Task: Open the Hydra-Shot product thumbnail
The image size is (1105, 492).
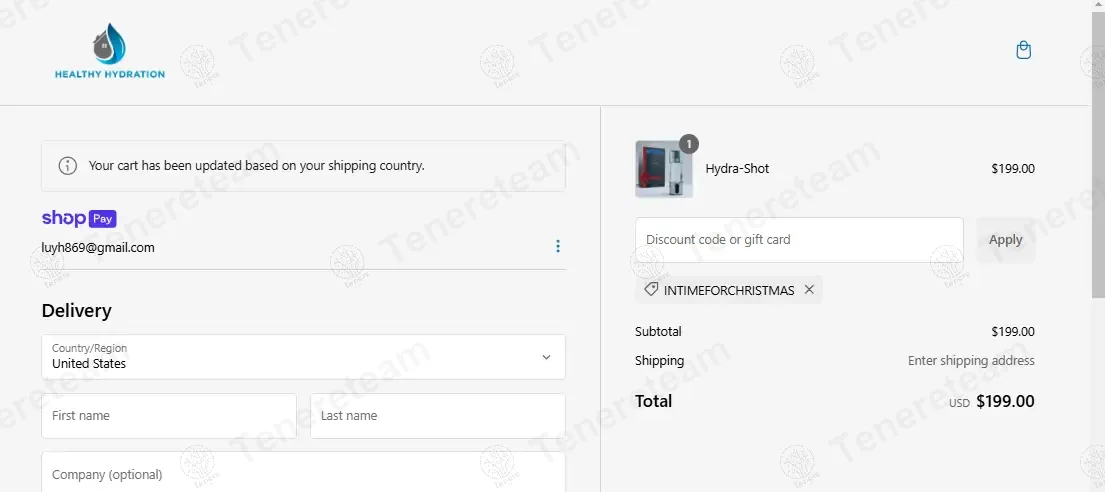Action: [663, 170]
